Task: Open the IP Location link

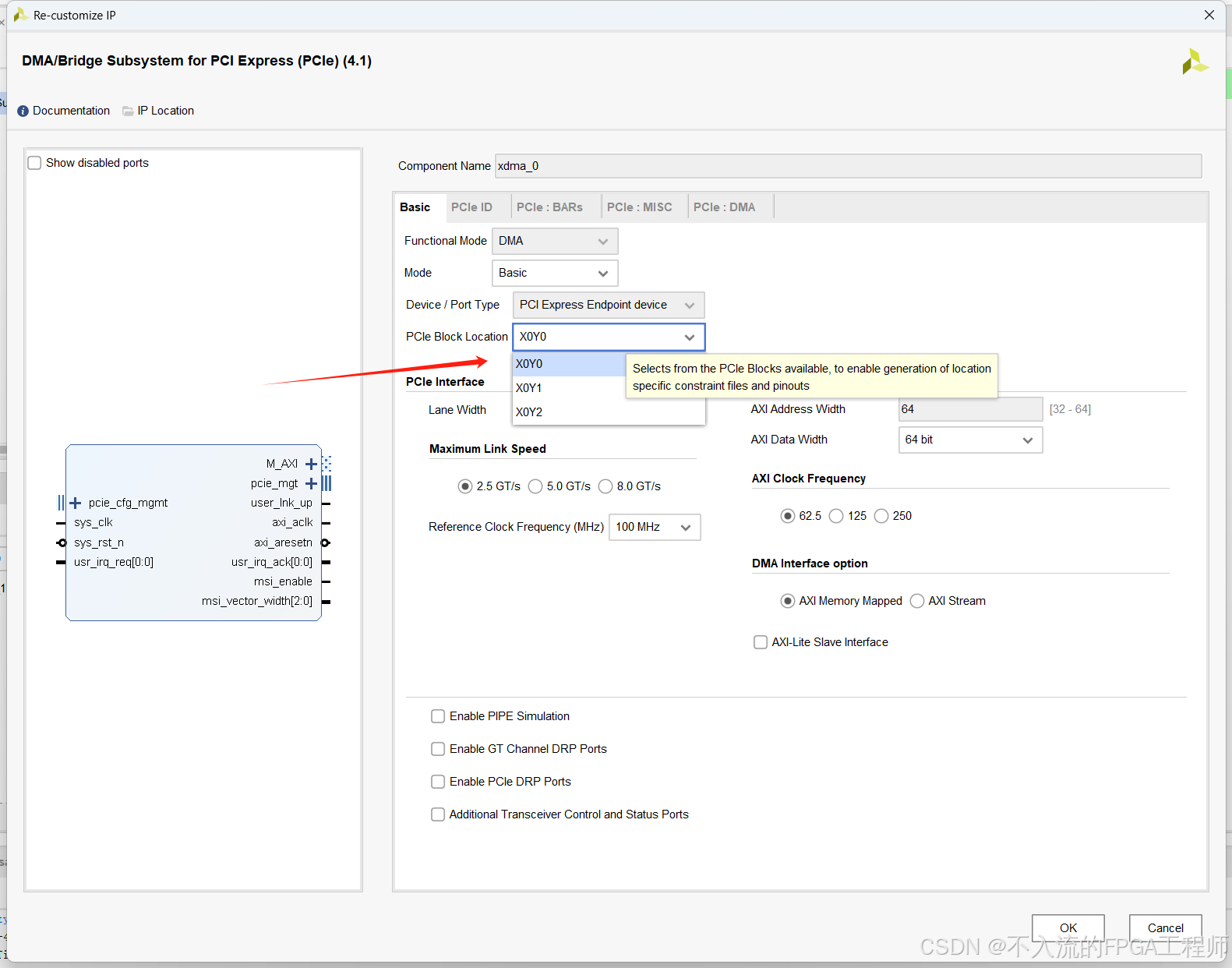Action: 166,111
